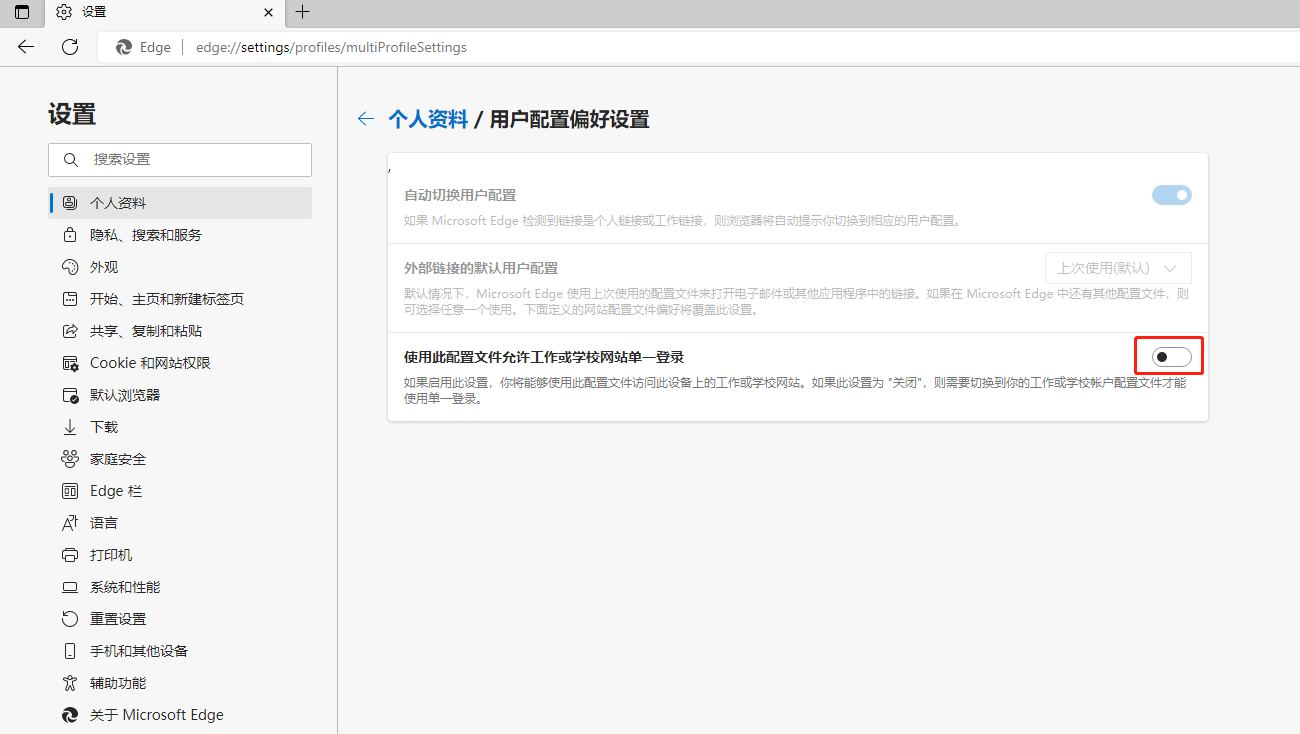Click the 隐私、搜索和服务 lock icon

click(70, 235)
